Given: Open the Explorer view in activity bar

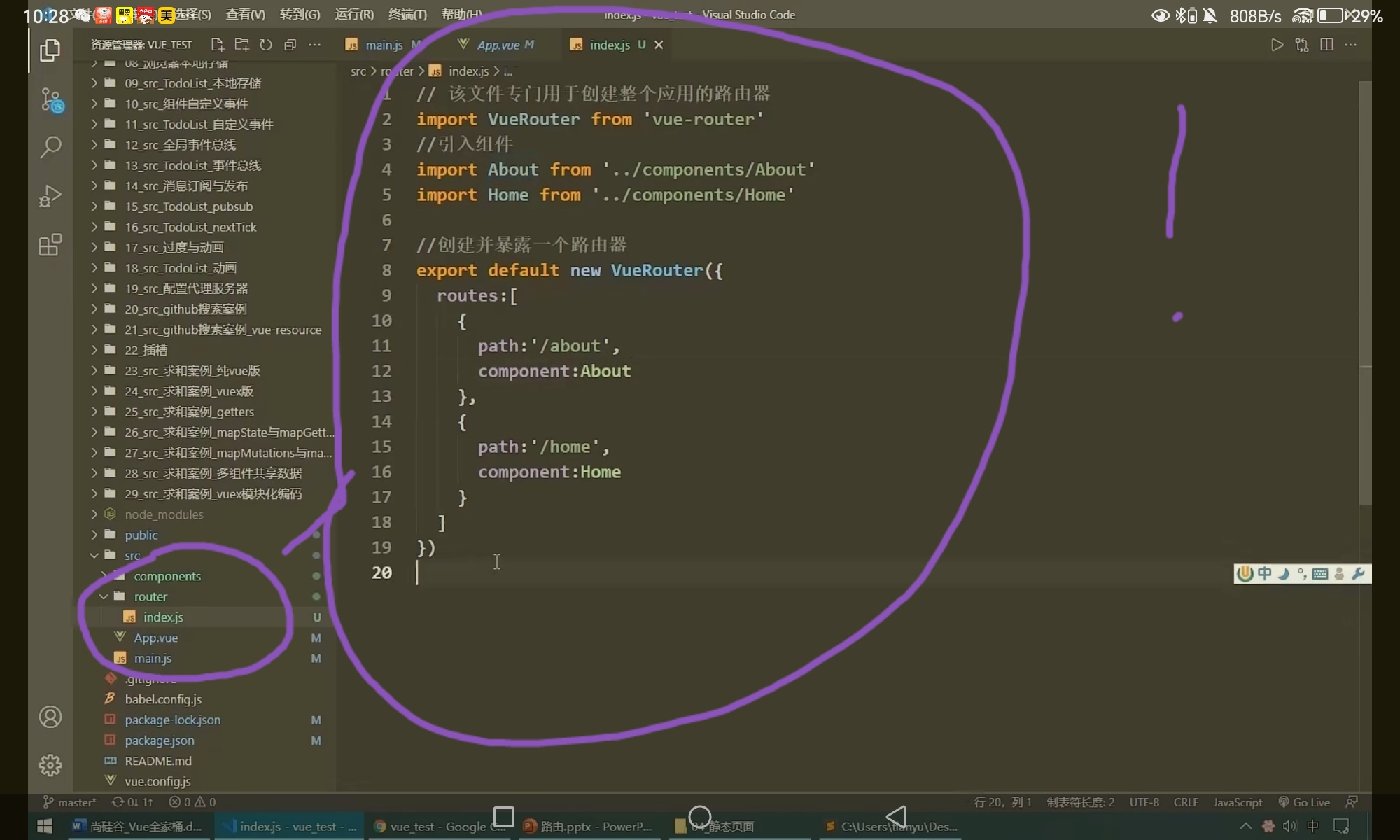Looking at the screenshot, I should tap(50, 50).
